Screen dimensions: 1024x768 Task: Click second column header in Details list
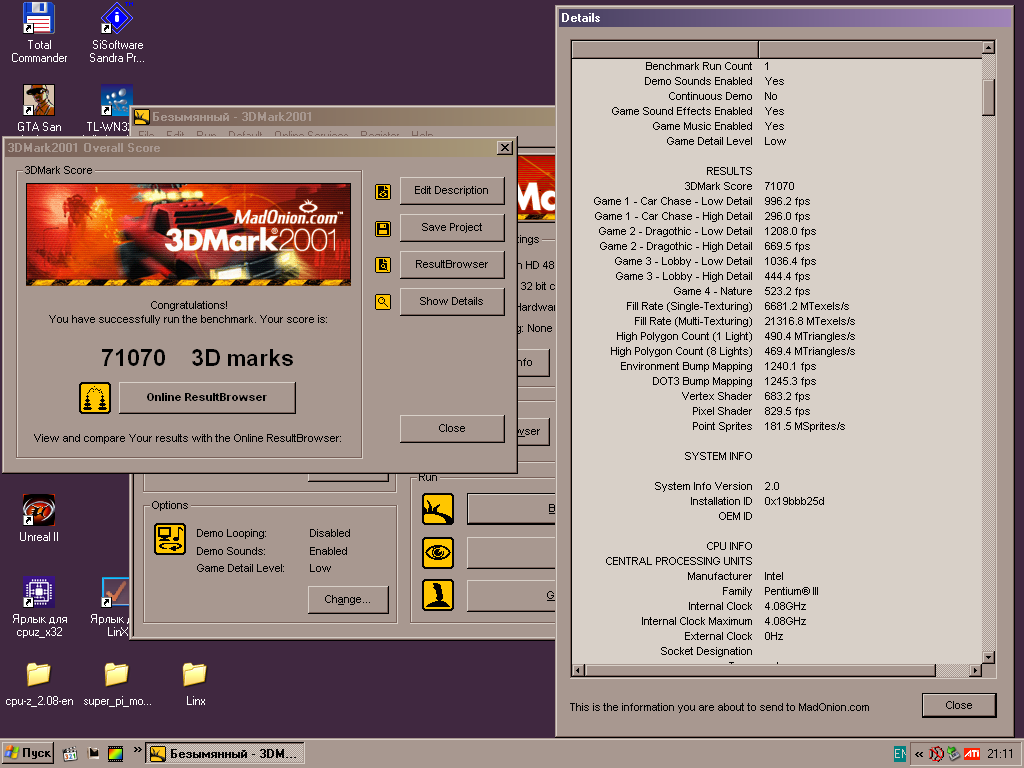click(x=870, y=49)
